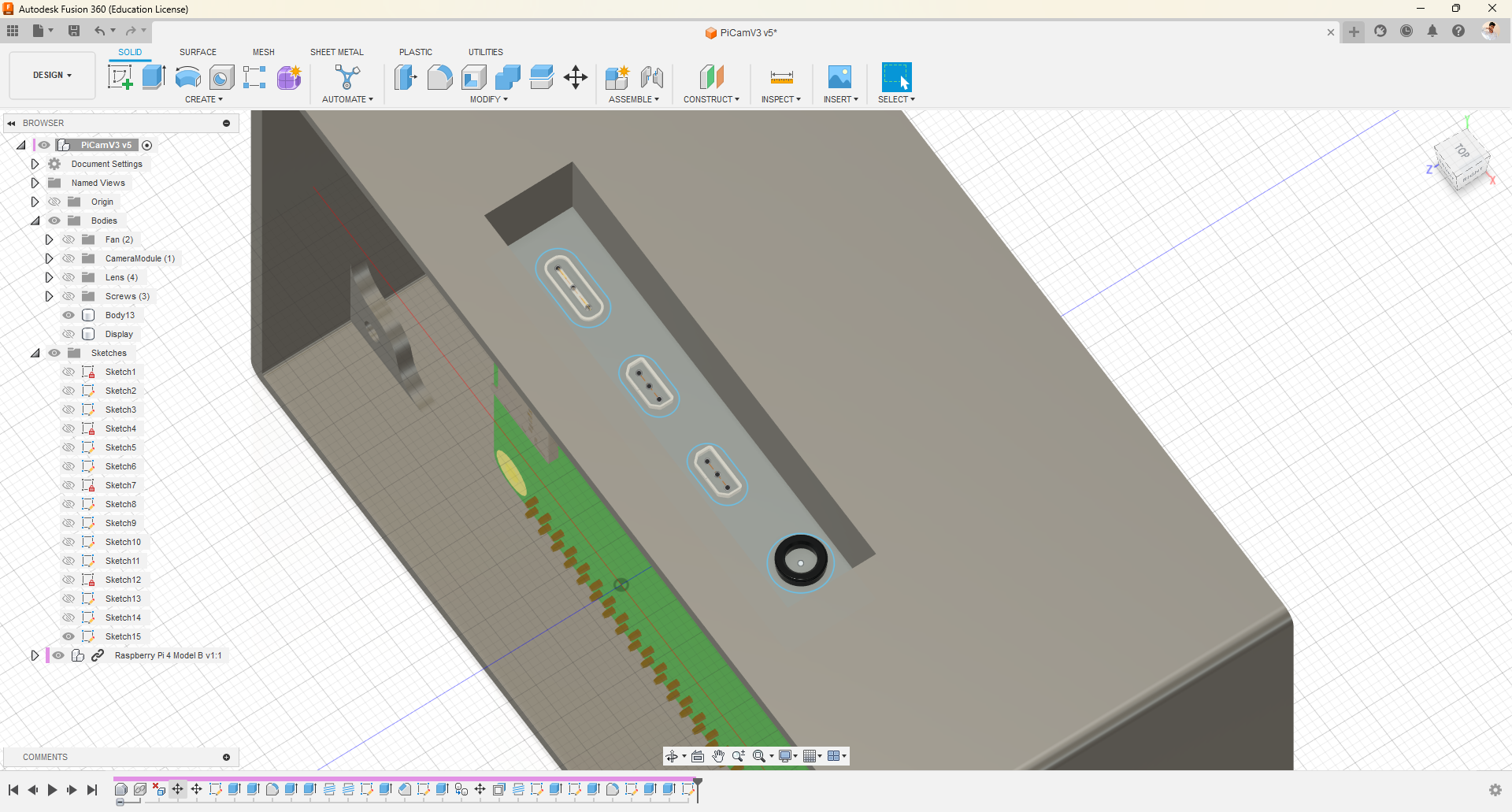Toggle visibility of the Bodies folder
The width and height of the screenshot is (1512, 812).
pos(54,221)
